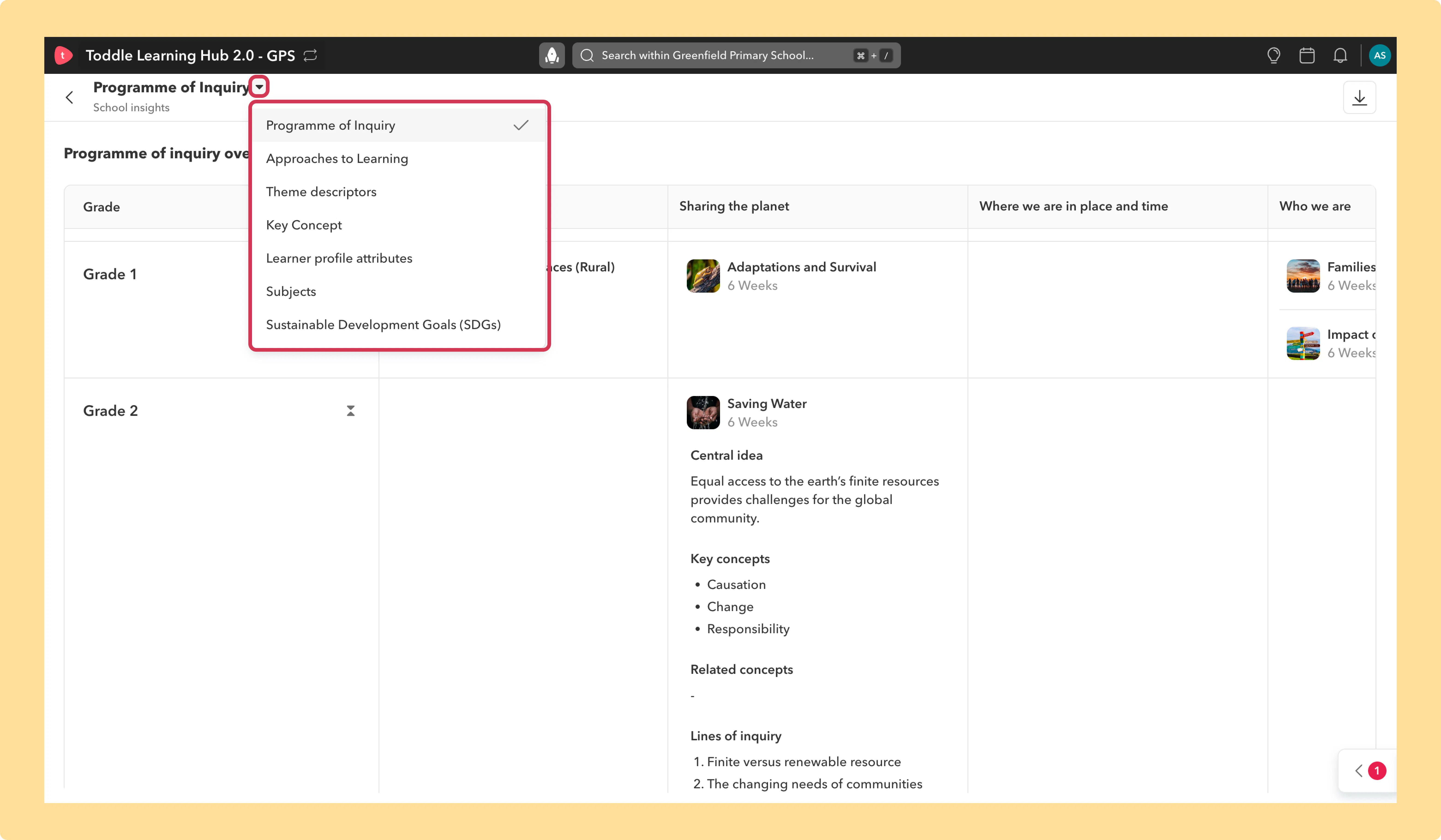Click the Responsibility key concept
1441x840 pixels.
click(x=748, y=629)
